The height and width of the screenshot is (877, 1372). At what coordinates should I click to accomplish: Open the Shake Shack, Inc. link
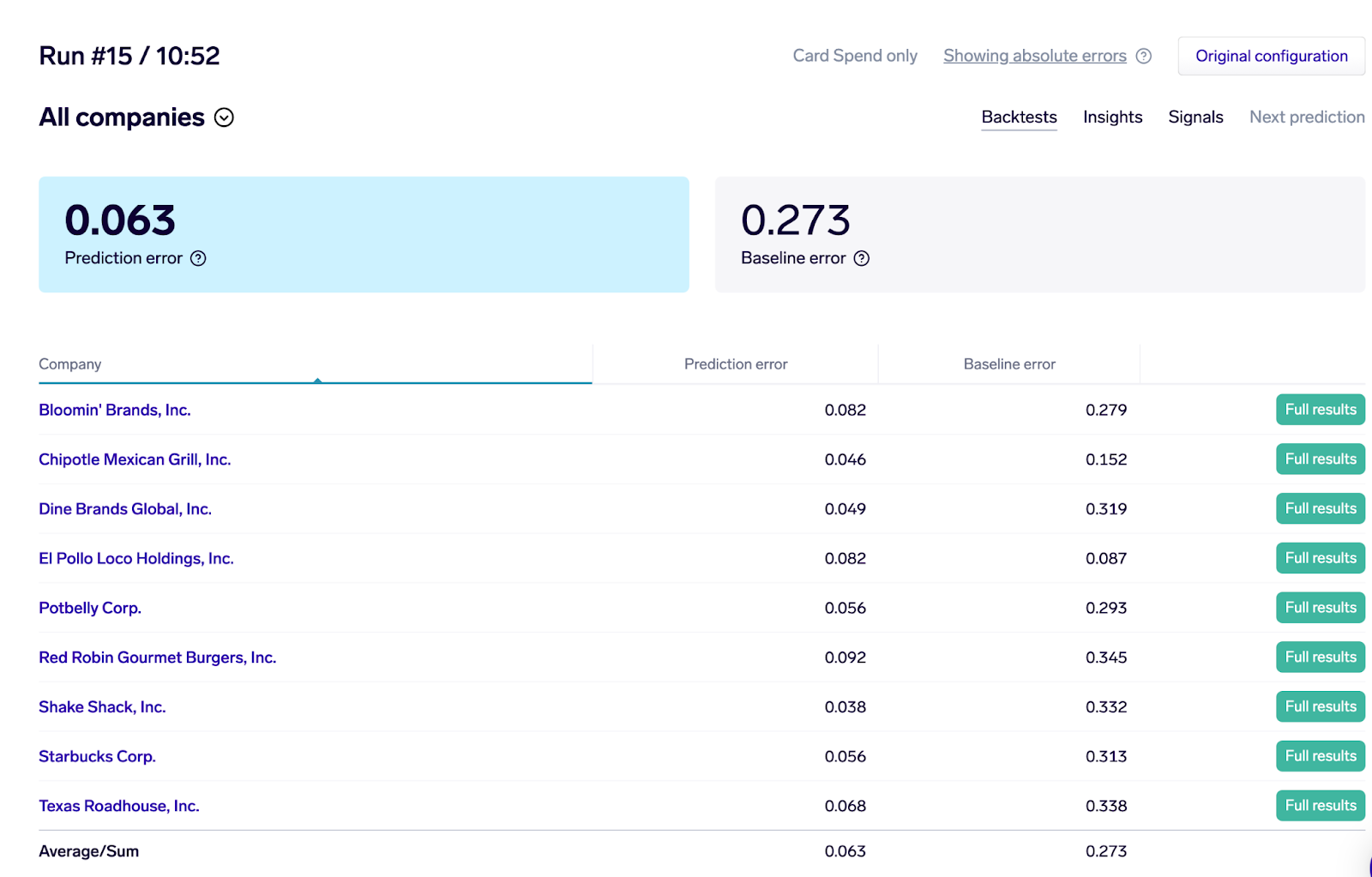[x=102, y=707]
